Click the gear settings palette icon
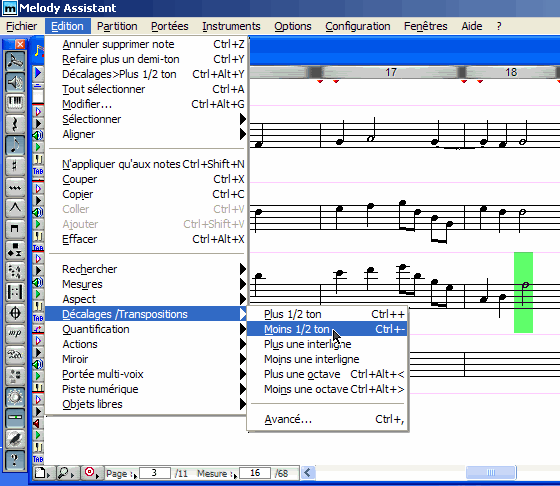The height and width of the screenshot is (486, 560). (15, 396)
